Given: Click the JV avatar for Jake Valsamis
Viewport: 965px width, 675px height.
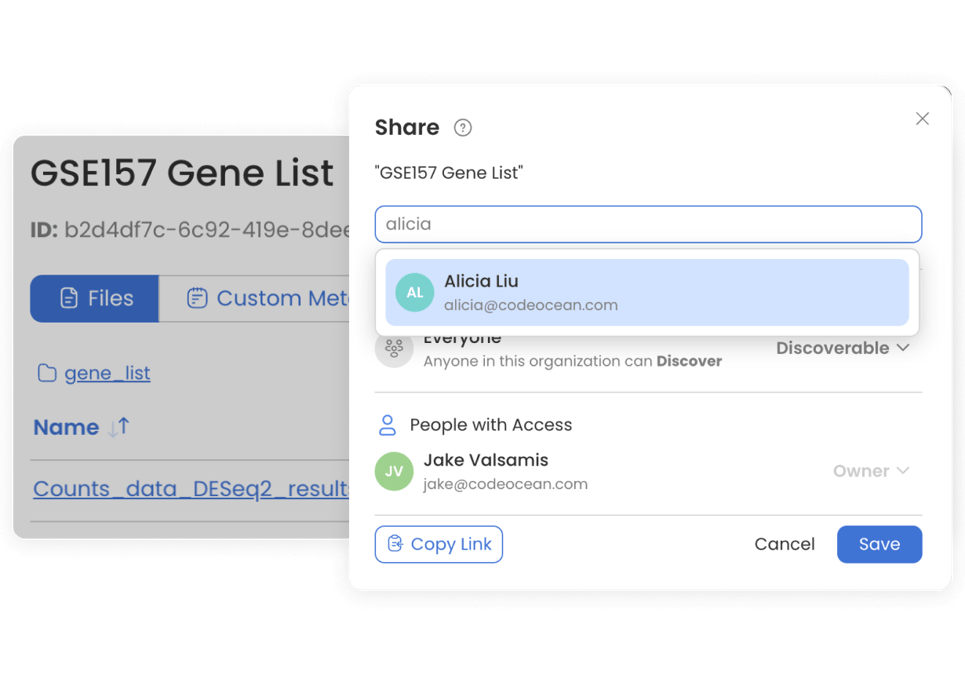Looking at the screenshot, I should 394,472.
